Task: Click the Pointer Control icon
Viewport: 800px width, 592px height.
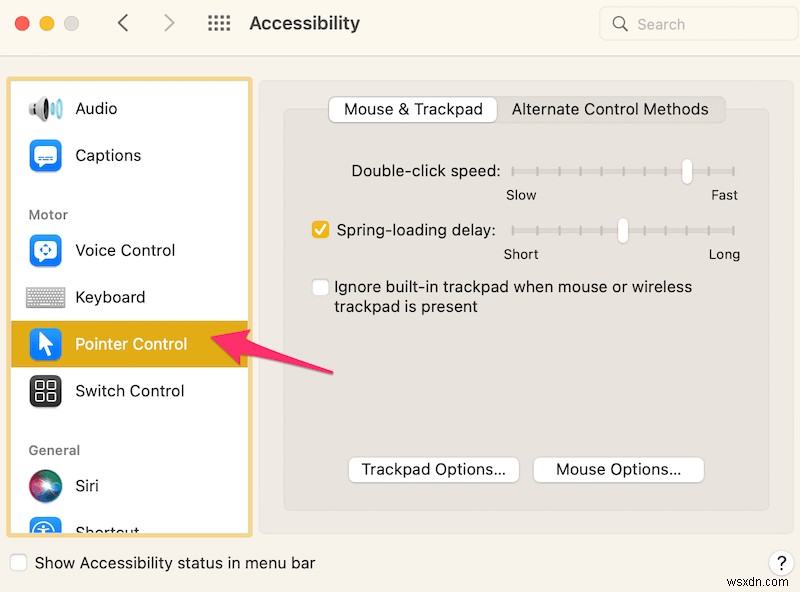Action: 45,344
